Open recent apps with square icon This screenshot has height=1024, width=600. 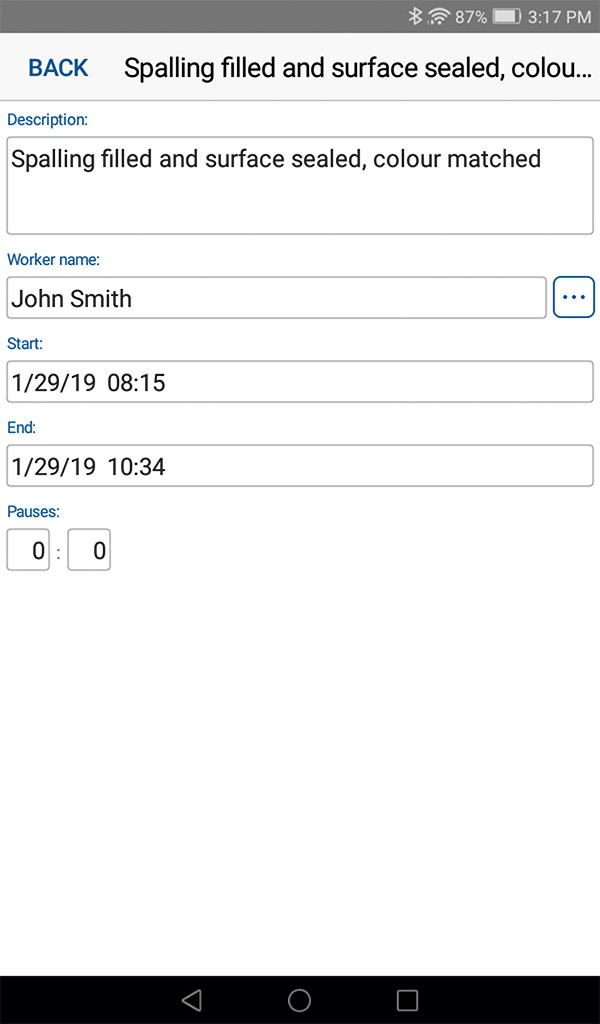(x=407, y=1000)
